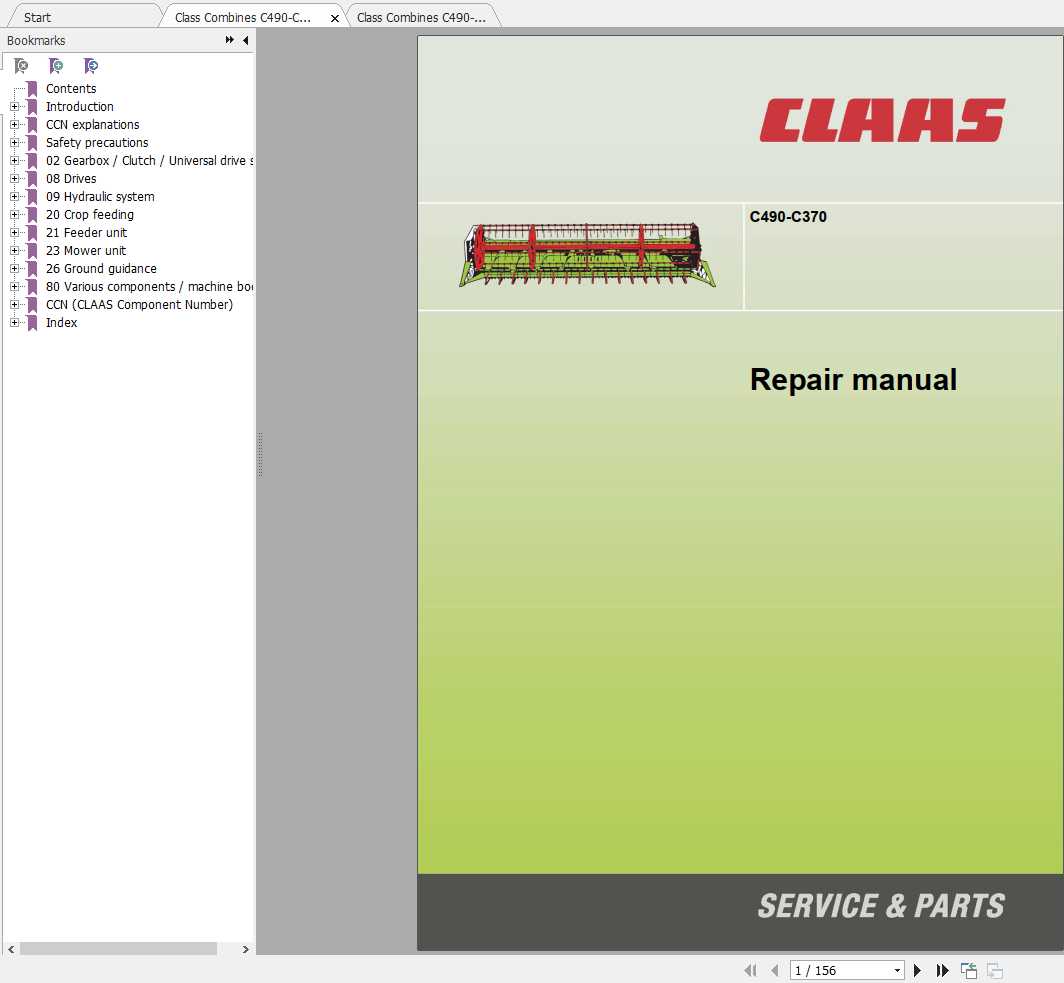Switch to the second Class Combines C490 tab

[x=421, y=18]
